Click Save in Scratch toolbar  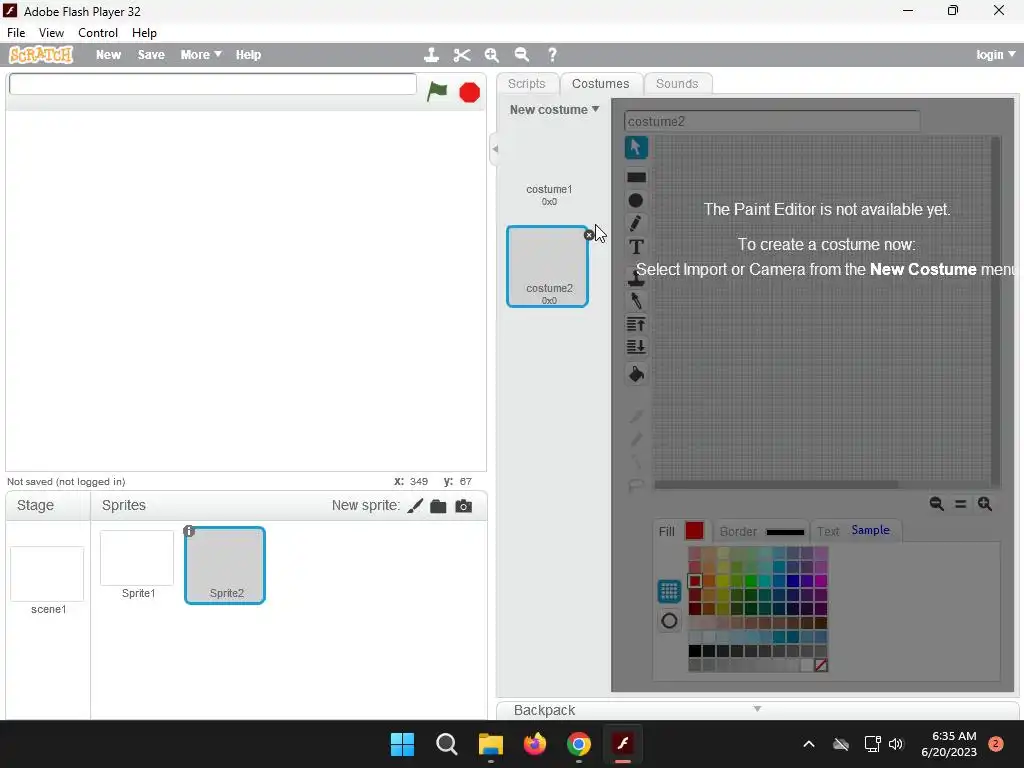pos(151,55)
